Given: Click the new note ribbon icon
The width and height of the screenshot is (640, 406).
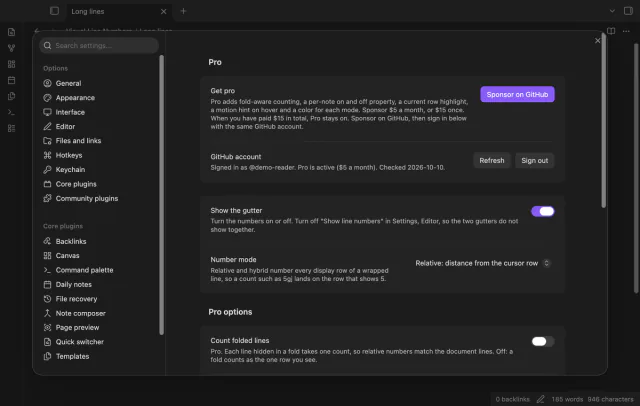Looking at the screenshot, I should tap(11, 32).
